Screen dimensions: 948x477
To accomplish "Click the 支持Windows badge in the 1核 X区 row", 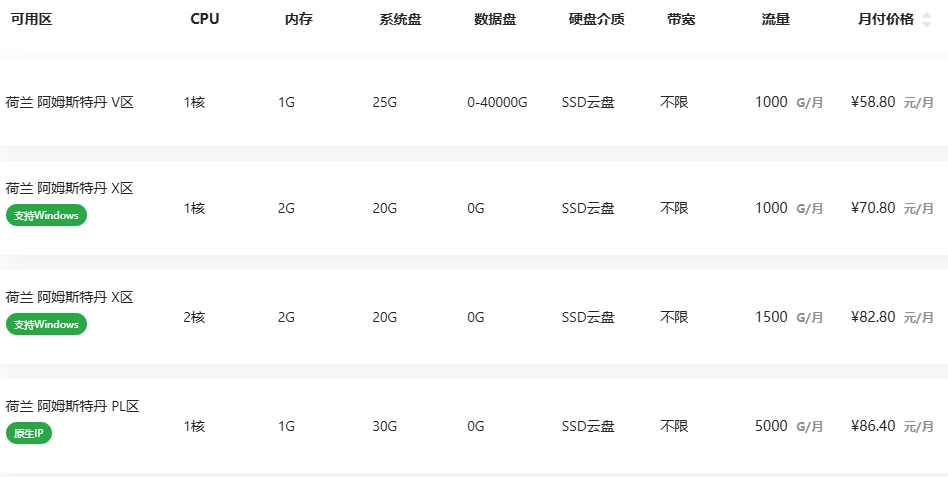I will [x=47, y=215].
